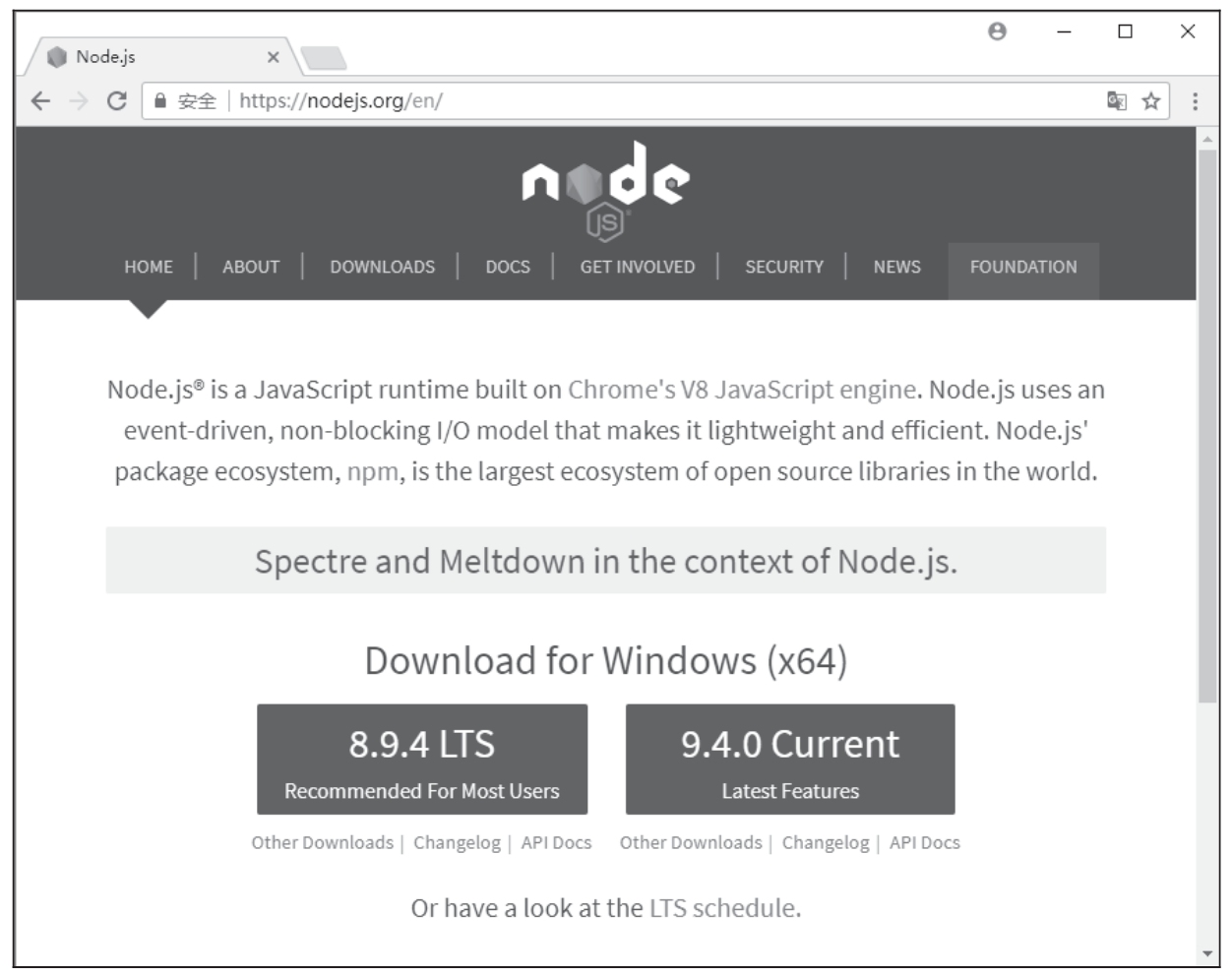Bookmark this page with the star icon
The width and height of the screenshot is (1232, 977).
1150,100
